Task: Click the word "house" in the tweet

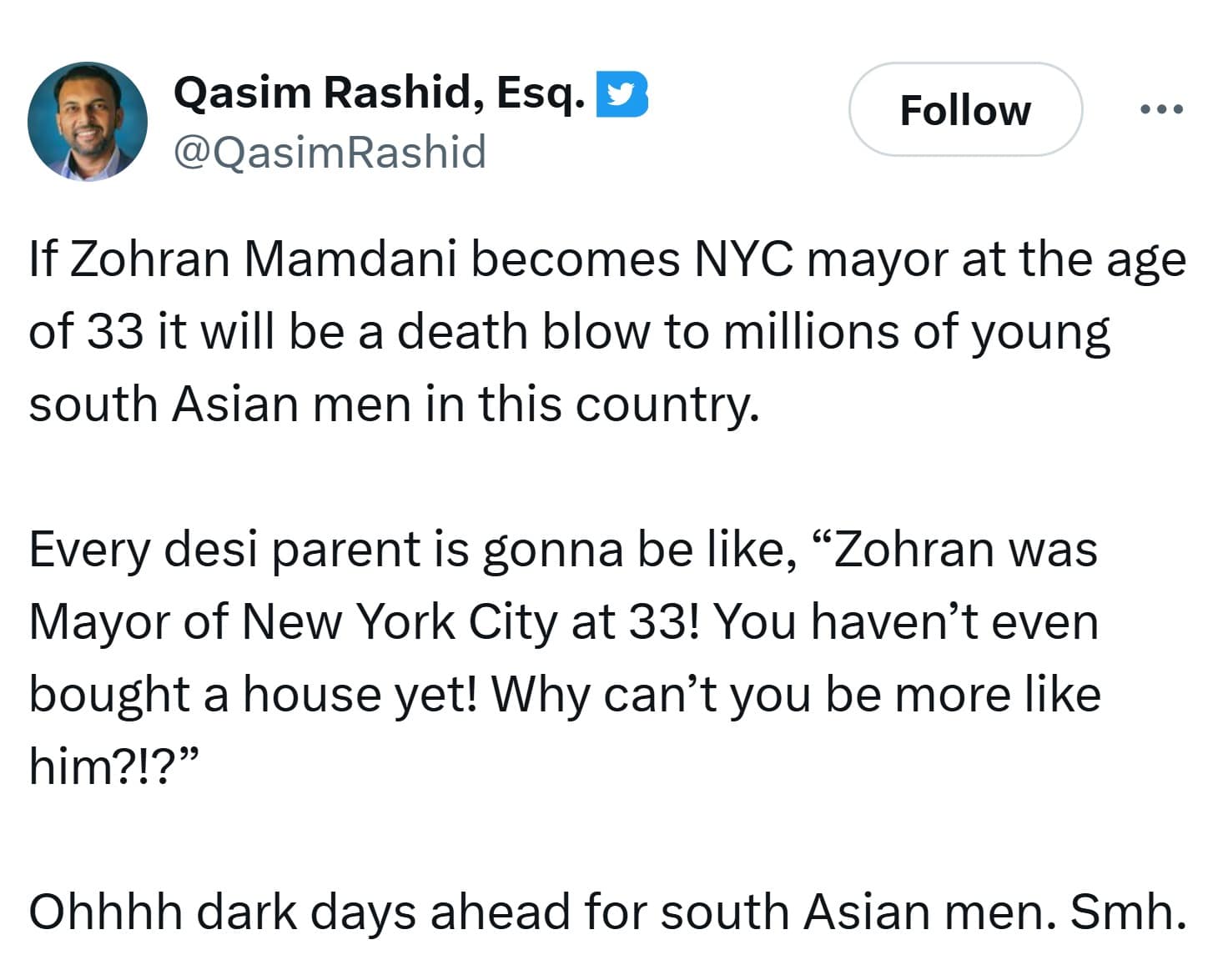Action: coord(311,695)
